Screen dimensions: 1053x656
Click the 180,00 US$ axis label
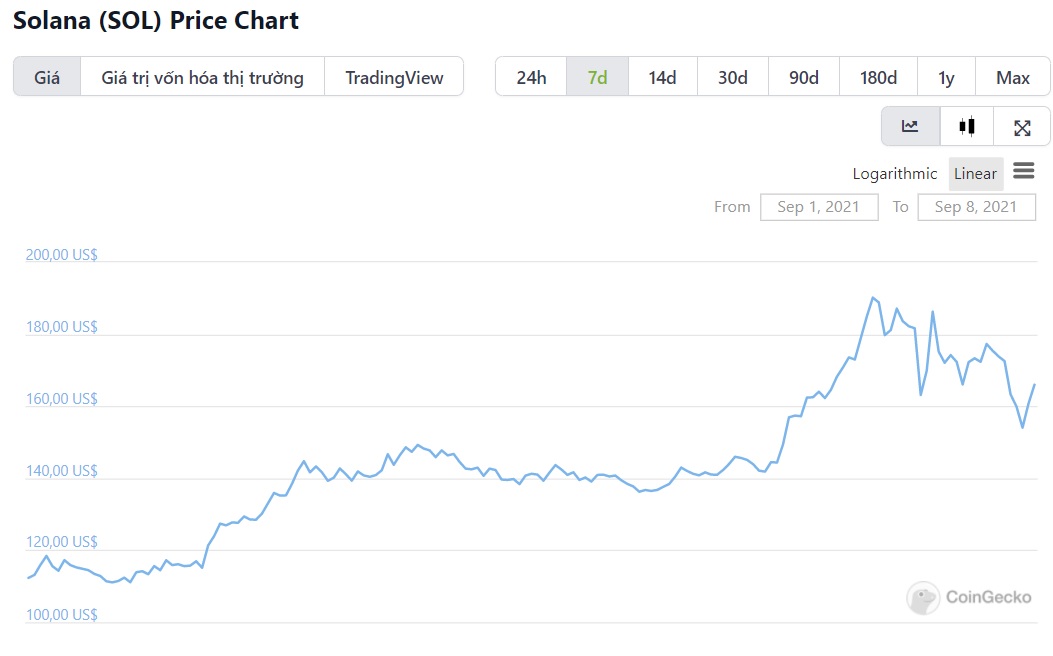pyautogui.click(x=62, y=327)
